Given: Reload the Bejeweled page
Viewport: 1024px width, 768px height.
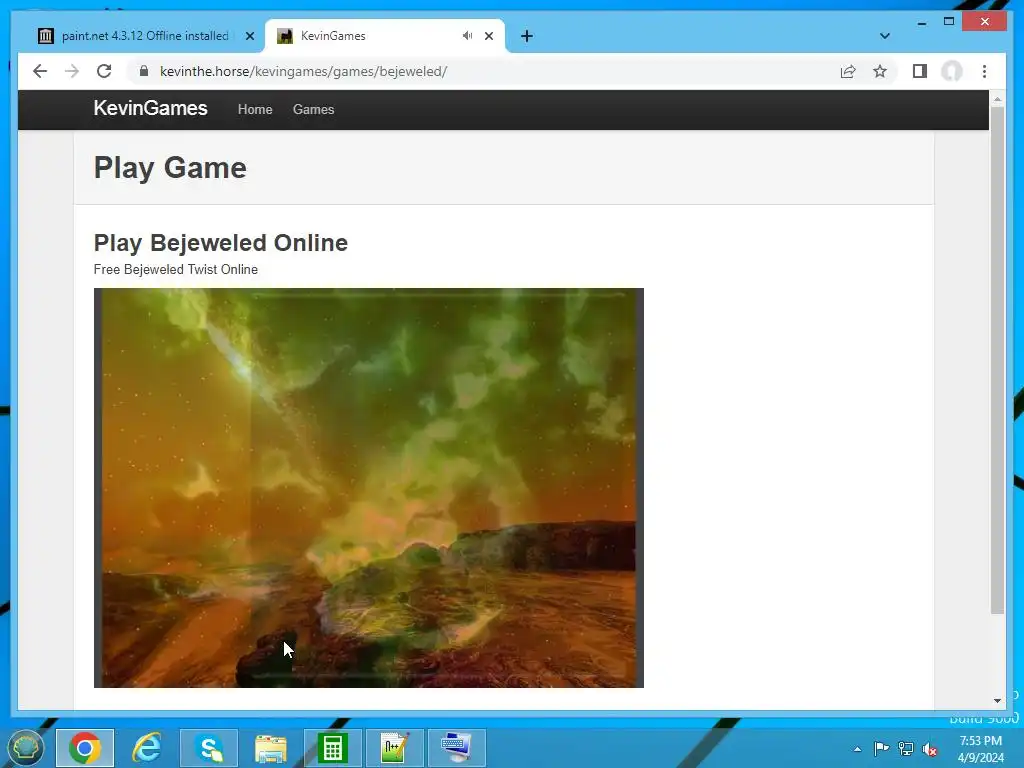Looking at the screenshot, I should pyautogui.click(x=104, y=71).
